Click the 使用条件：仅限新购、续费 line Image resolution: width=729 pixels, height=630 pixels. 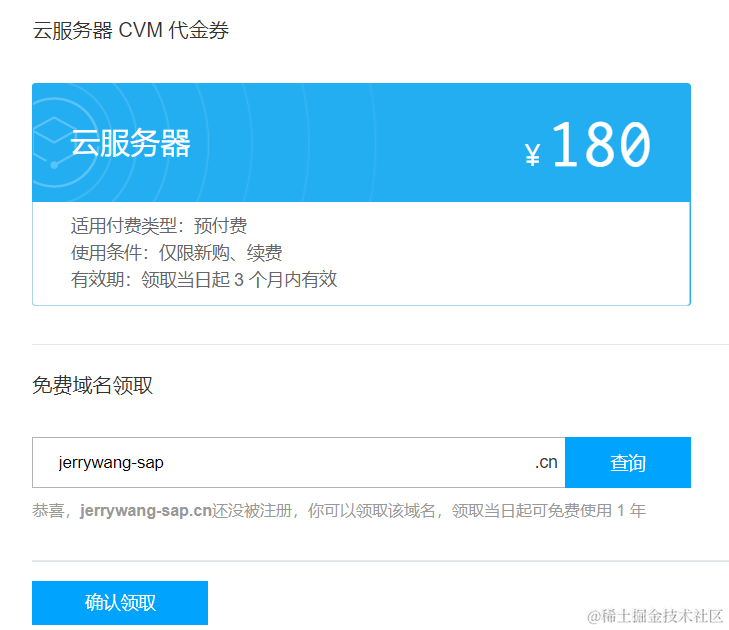click(x=177, y=252)
